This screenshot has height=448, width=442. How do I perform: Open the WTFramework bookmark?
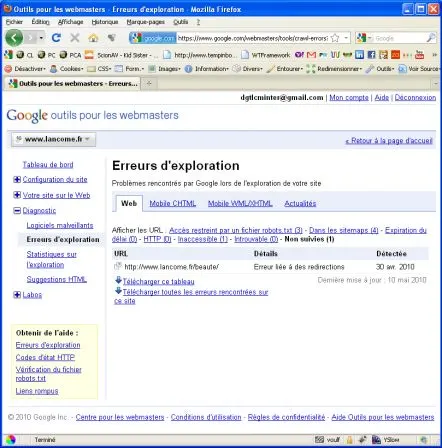click(x=265, y=55)
